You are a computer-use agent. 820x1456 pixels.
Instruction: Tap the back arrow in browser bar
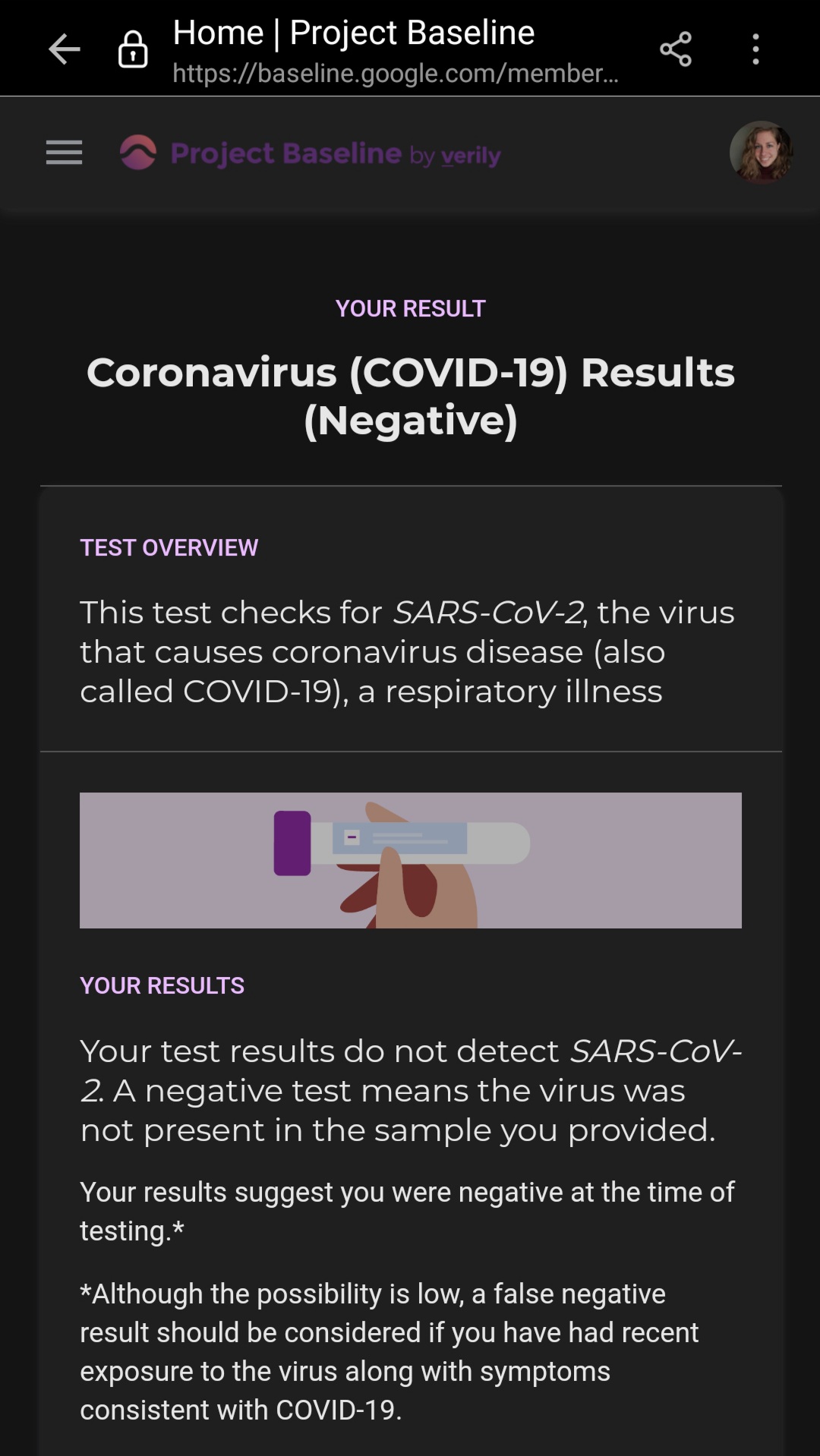[x=65, y=49]
